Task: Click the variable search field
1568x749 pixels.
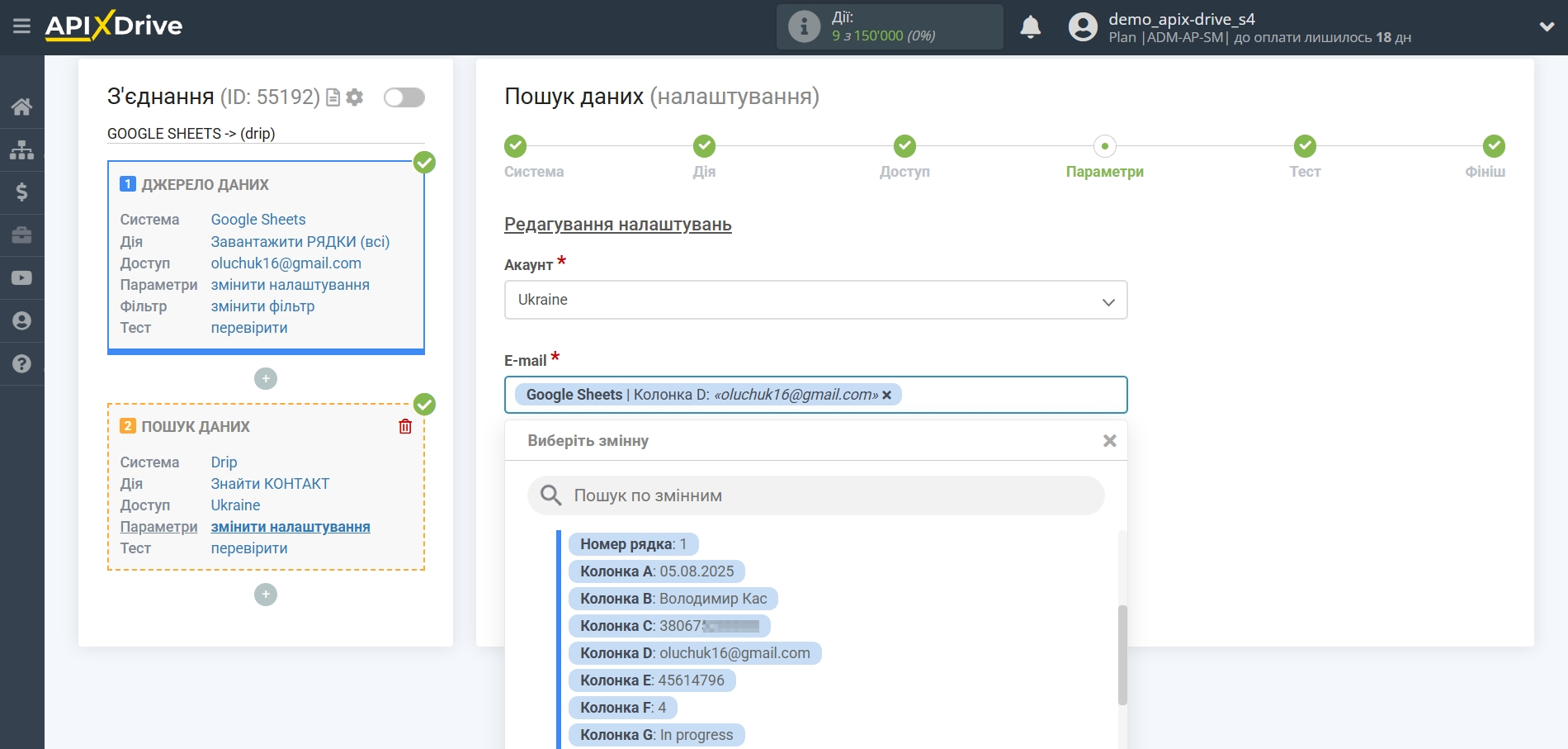Action: pyautogui.click(x=815, y=495)
